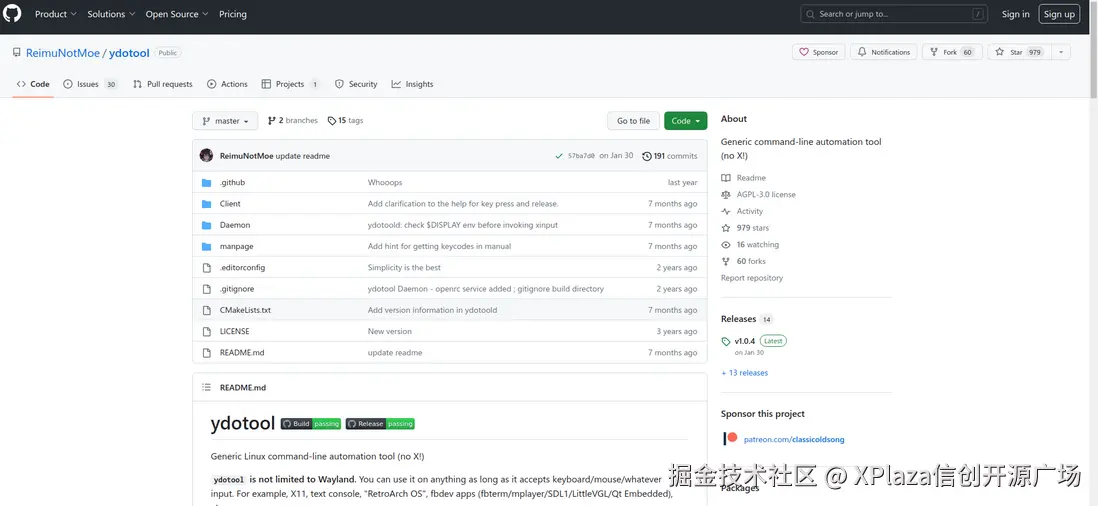1098x506 pixels.
Task: Open the .github folder icon
Action: (207, 183)
